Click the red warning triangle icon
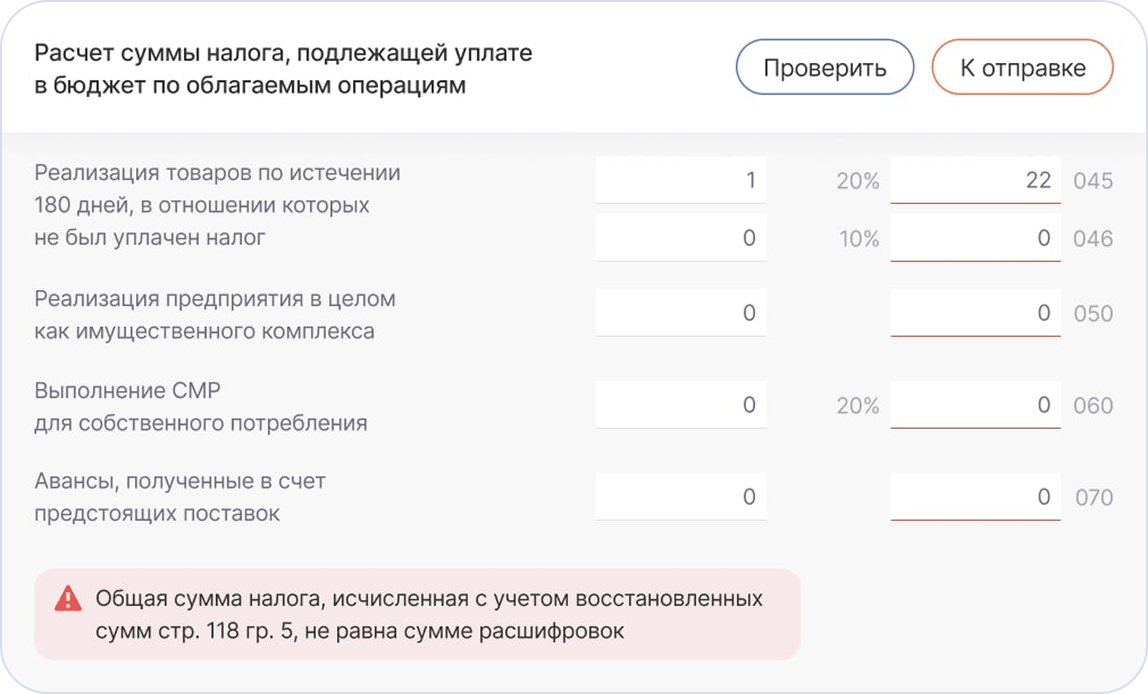The image size is (1148, 694). (x=68, y=599)
